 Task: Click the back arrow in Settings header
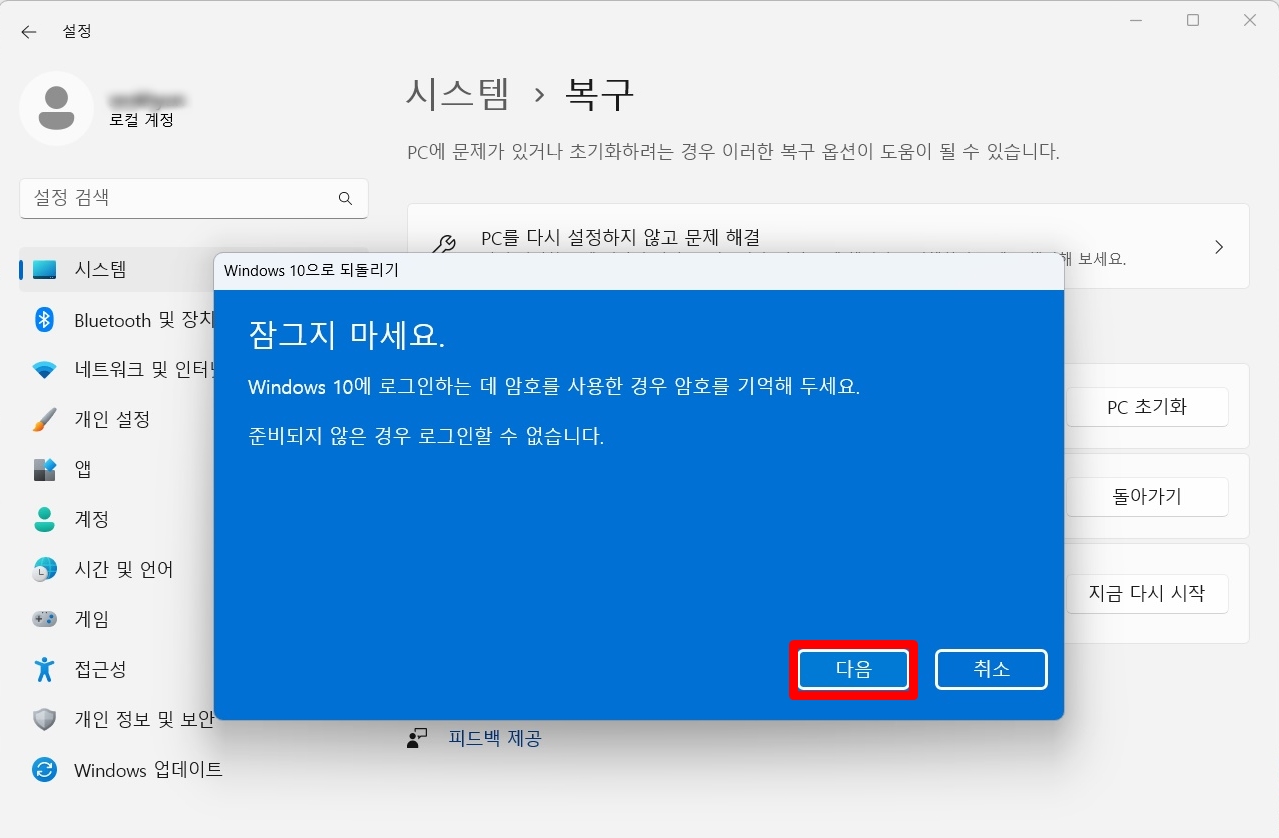(x=28, y=32)
